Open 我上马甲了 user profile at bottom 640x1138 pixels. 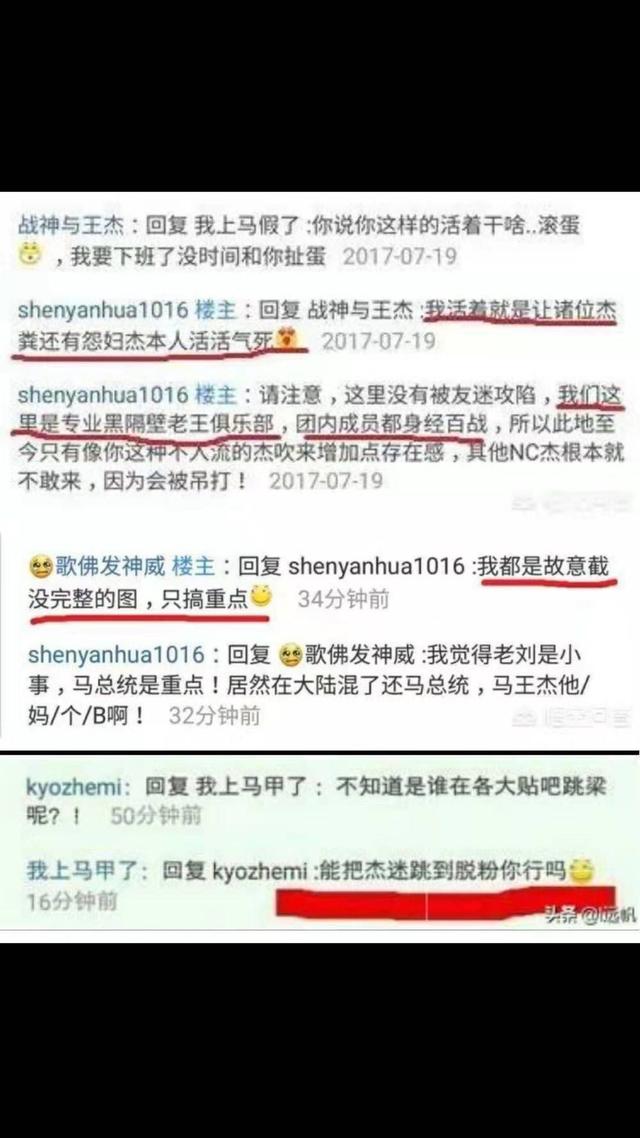click(x=89, y=870)
